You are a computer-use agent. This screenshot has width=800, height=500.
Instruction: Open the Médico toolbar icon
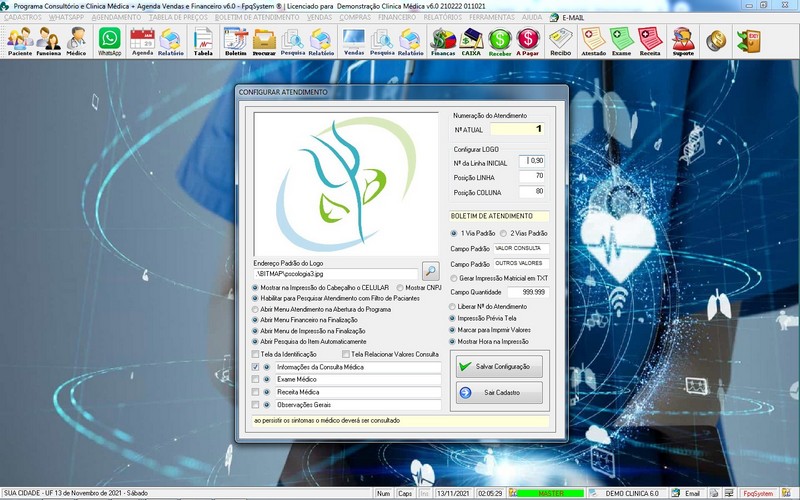(77, 41)
